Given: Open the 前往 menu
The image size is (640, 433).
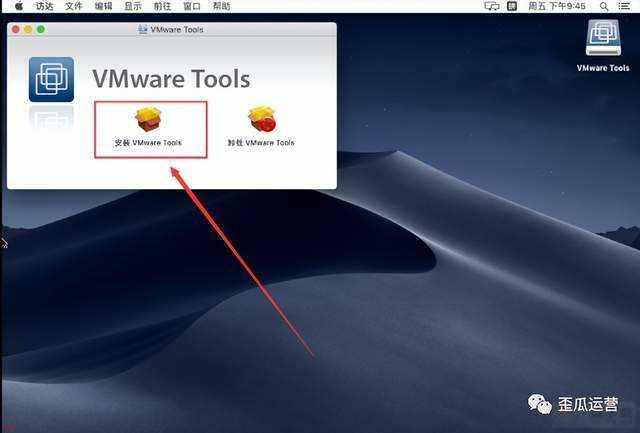Looking at the screenshot, I should [x=162, y=6].
